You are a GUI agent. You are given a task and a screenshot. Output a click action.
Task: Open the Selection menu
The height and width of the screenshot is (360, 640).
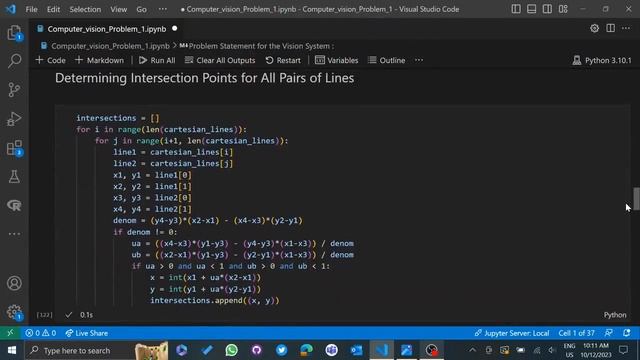(x=85, y=9)
